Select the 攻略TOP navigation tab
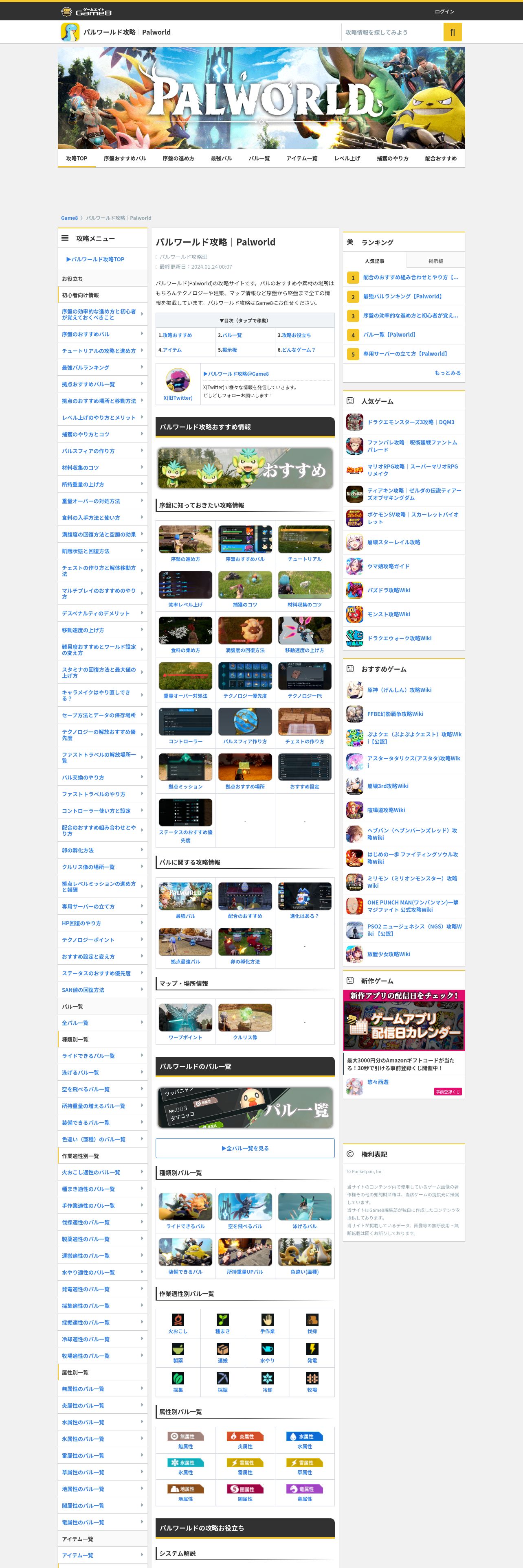 pyautogui.click(x=77, y=158)
